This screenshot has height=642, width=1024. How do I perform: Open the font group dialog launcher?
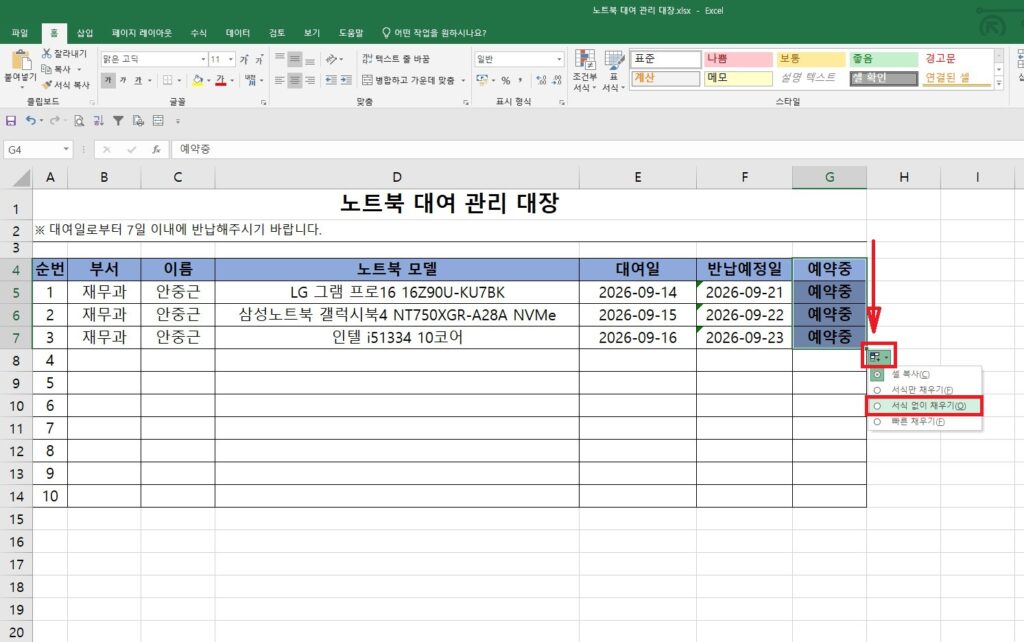click(264, 103)
